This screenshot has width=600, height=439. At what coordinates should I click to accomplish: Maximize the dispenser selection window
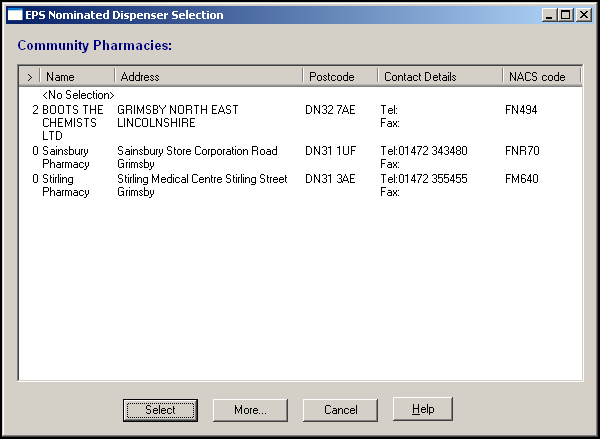(566, 15)
